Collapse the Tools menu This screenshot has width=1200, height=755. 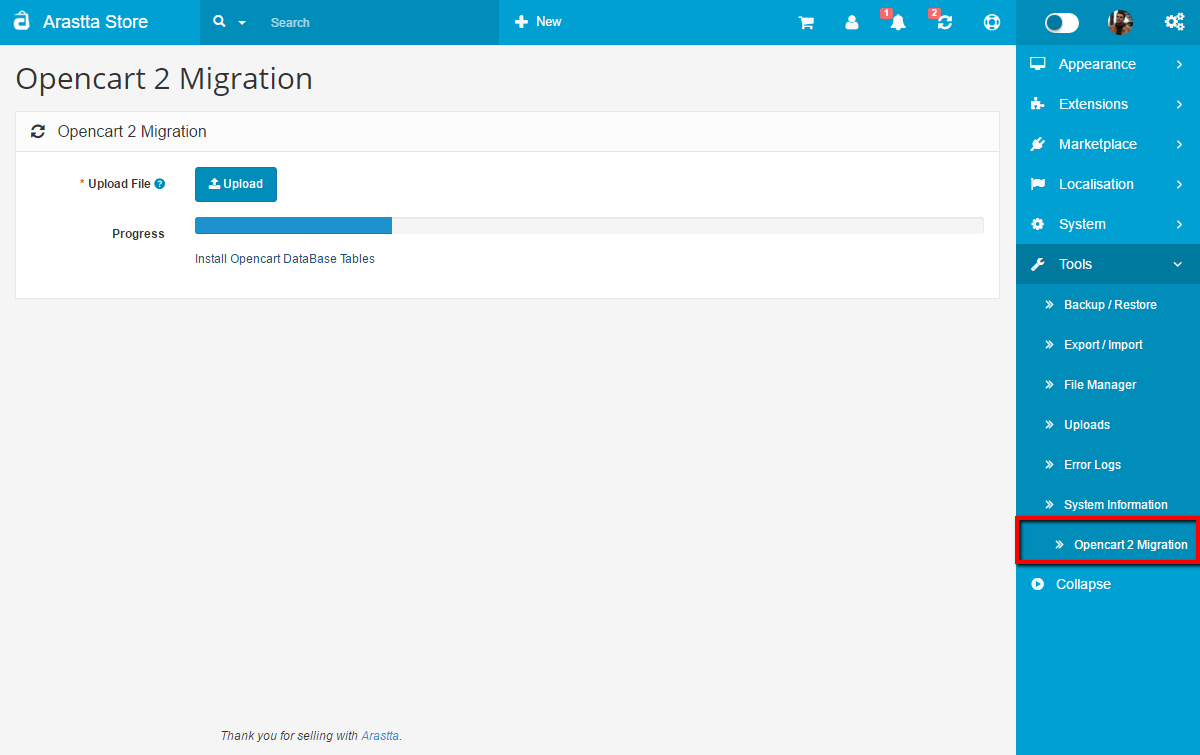point(1074,264)
